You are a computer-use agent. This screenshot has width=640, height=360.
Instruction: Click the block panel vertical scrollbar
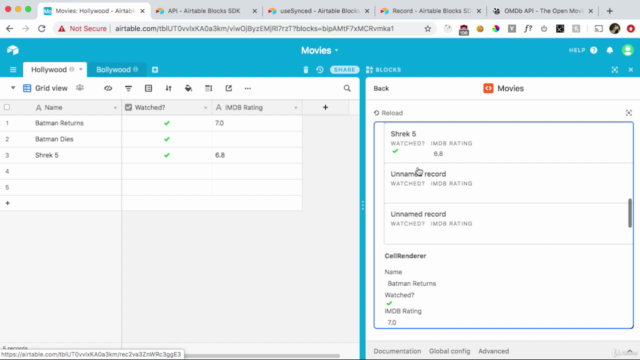tap(630, 213)
